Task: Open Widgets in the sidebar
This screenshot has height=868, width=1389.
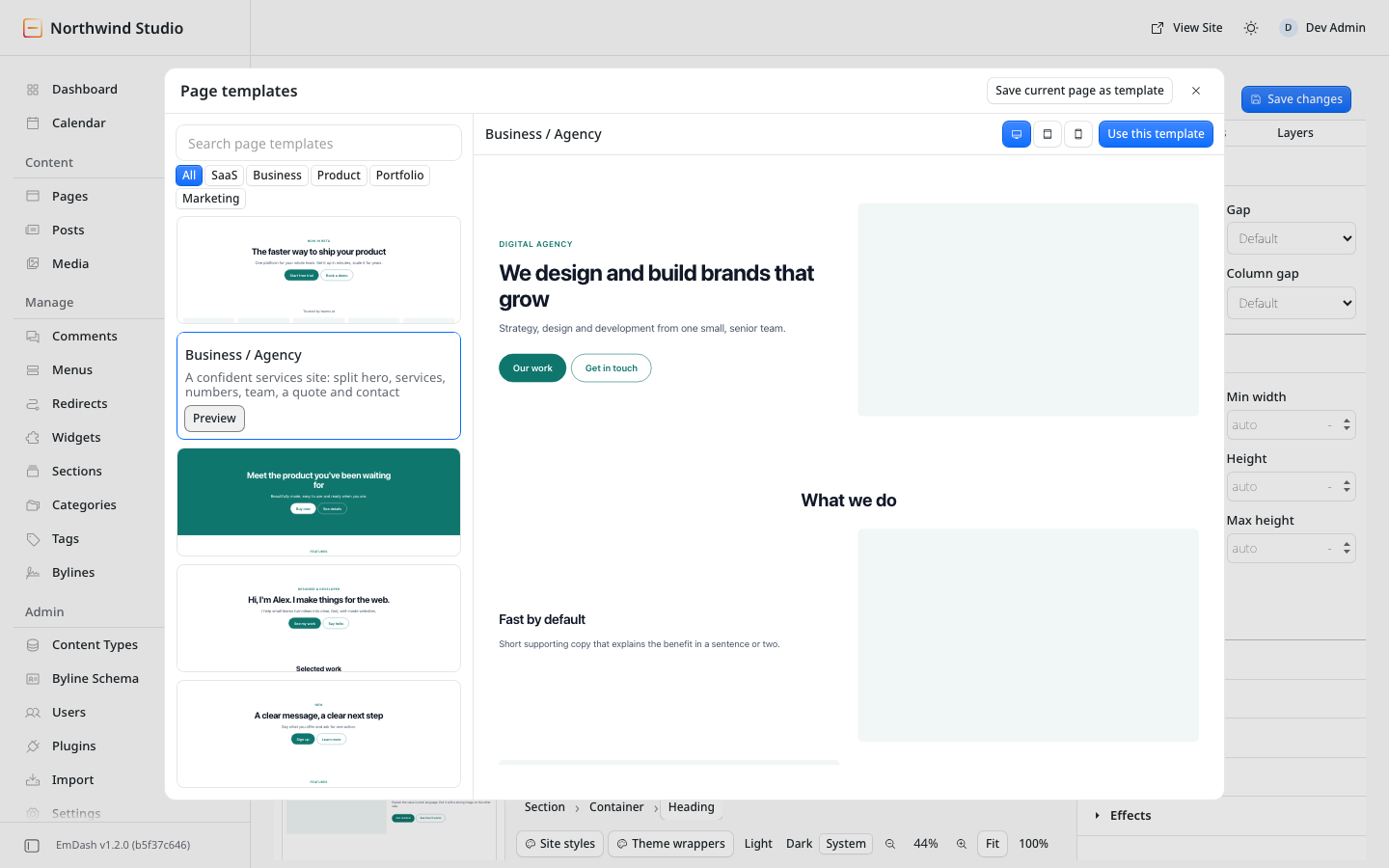Action: tap(76, 438)
